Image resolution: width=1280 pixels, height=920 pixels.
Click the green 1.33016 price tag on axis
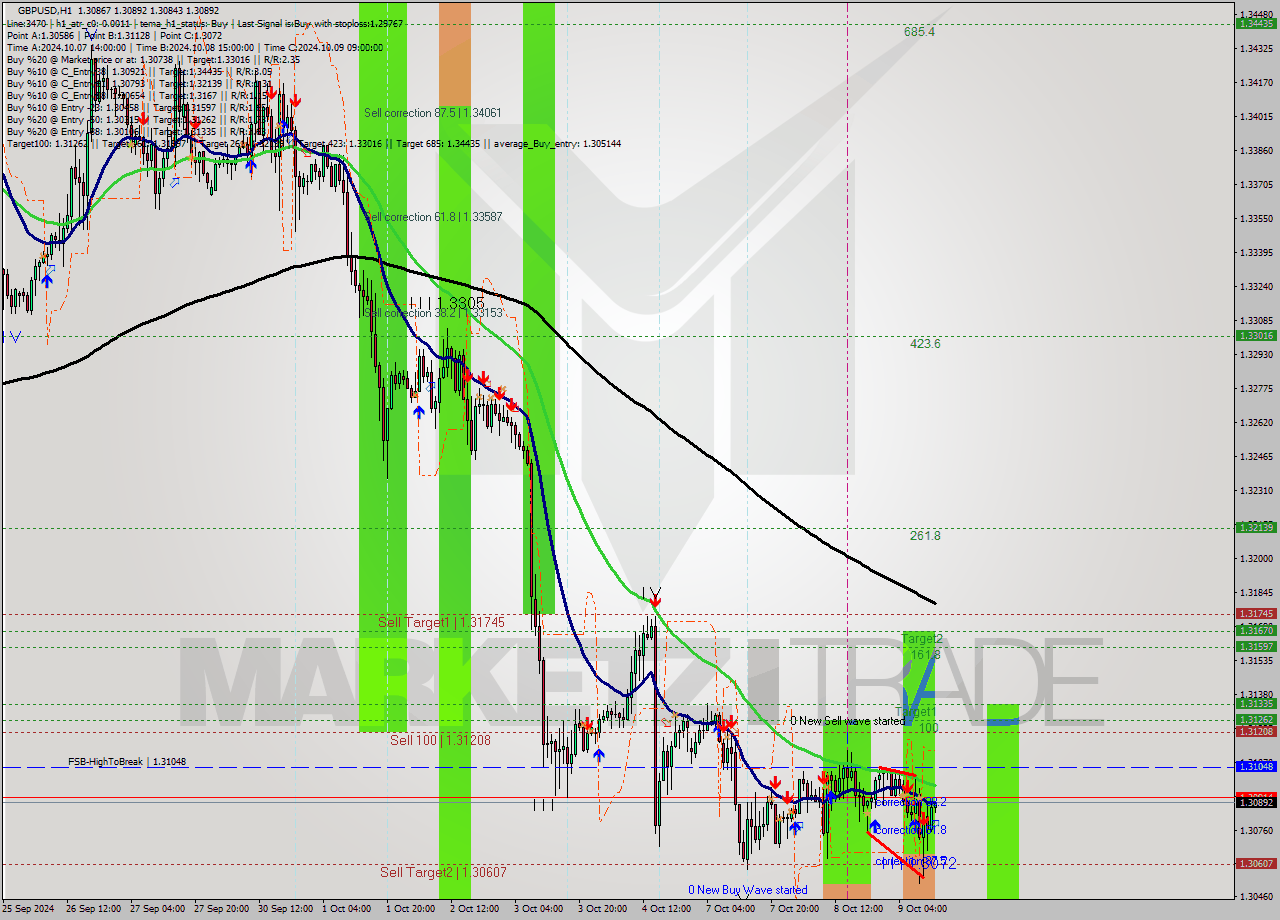tap(1256, 335)
